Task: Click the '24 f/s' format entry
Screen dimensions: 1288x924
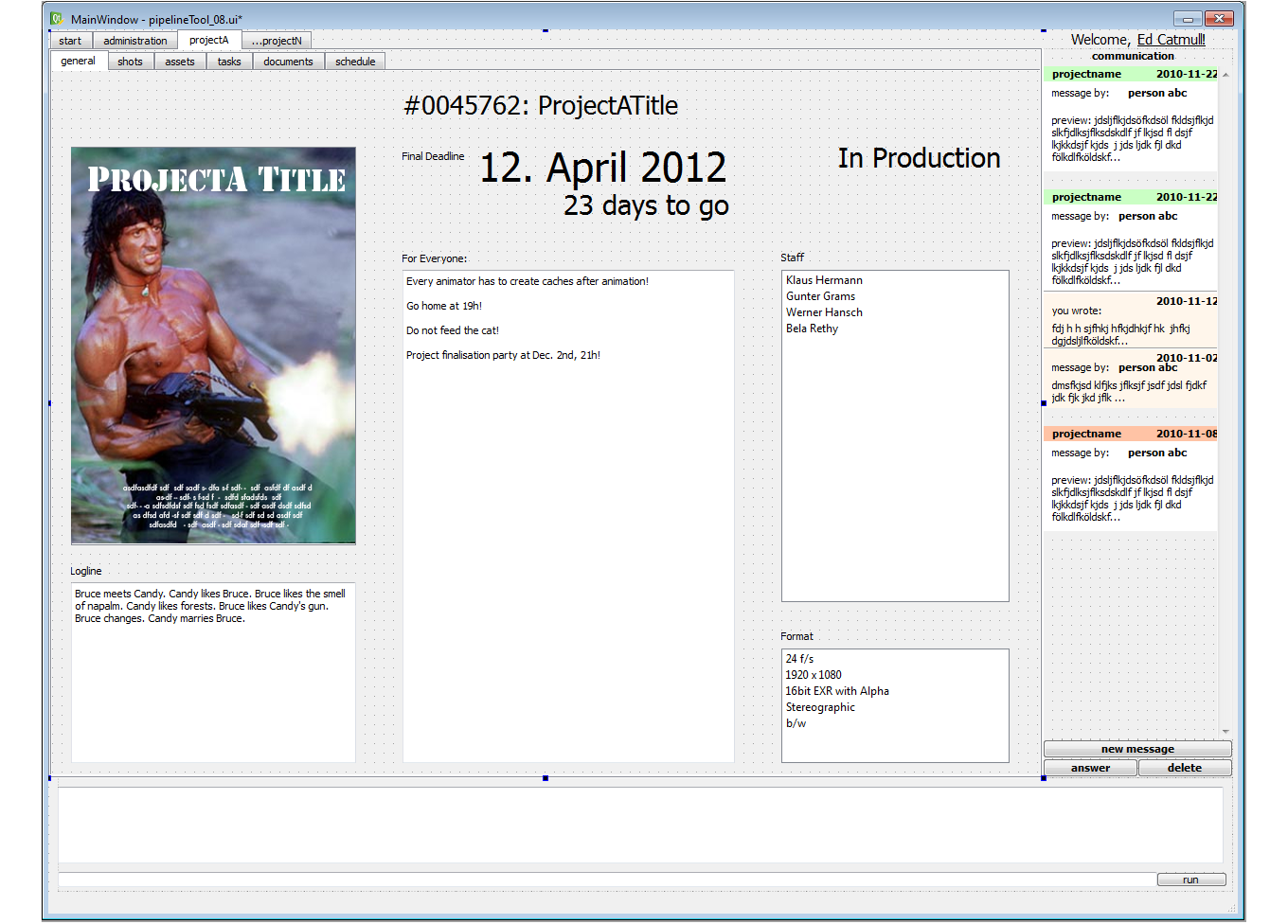Action: (799, 659)
